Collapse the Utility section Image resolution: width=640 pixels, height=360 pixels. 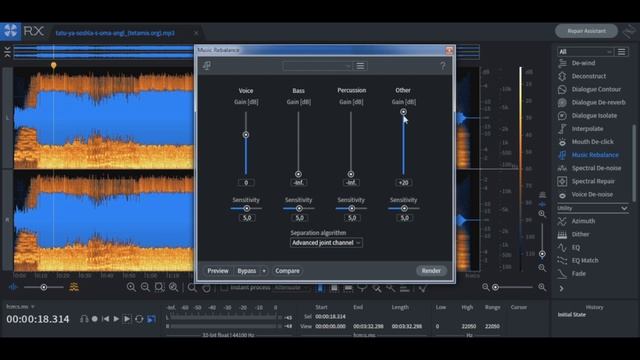click(624, 208)
